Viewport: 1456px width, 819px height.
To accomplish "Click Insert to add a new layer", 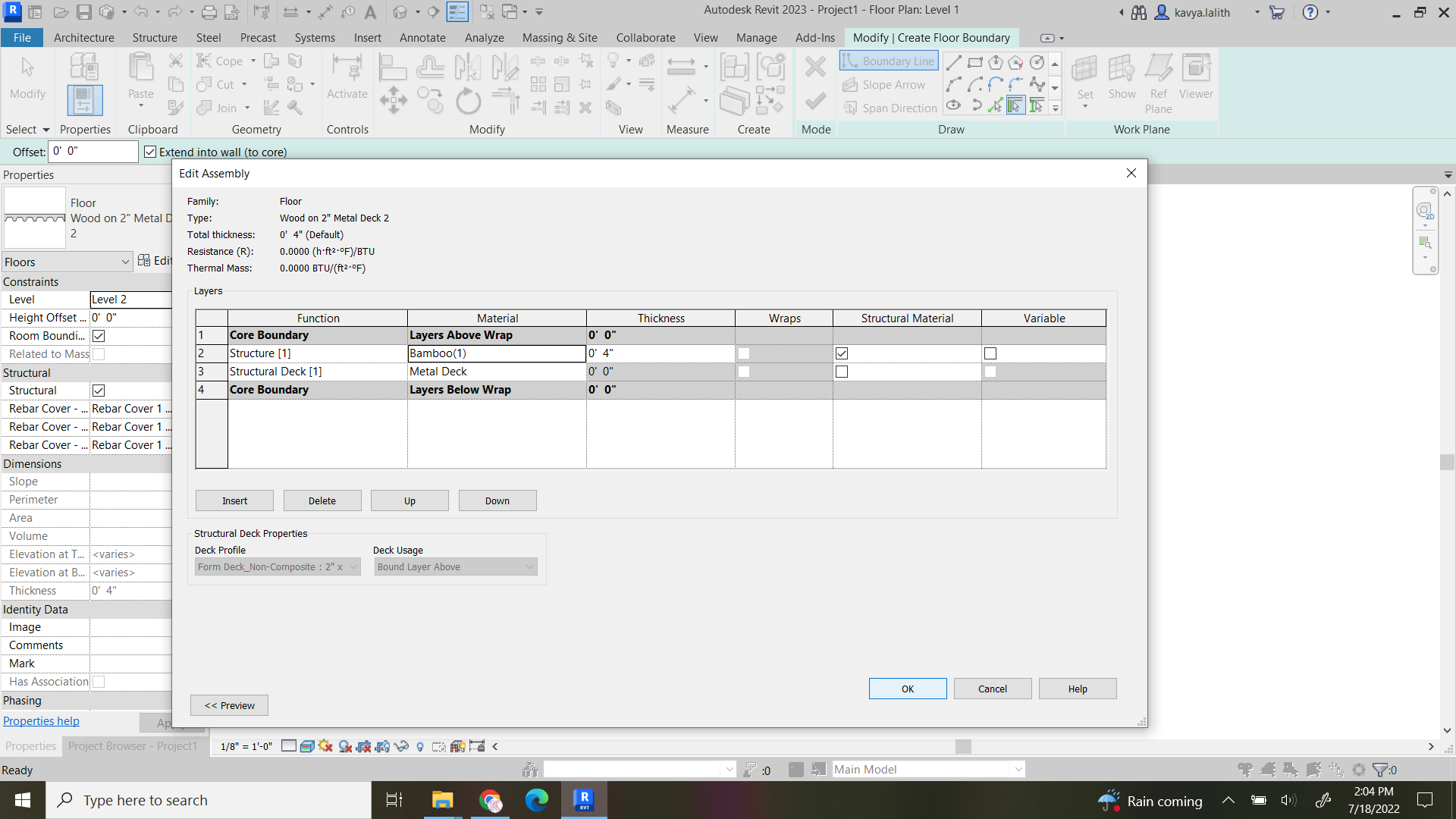I will [234, 500].
